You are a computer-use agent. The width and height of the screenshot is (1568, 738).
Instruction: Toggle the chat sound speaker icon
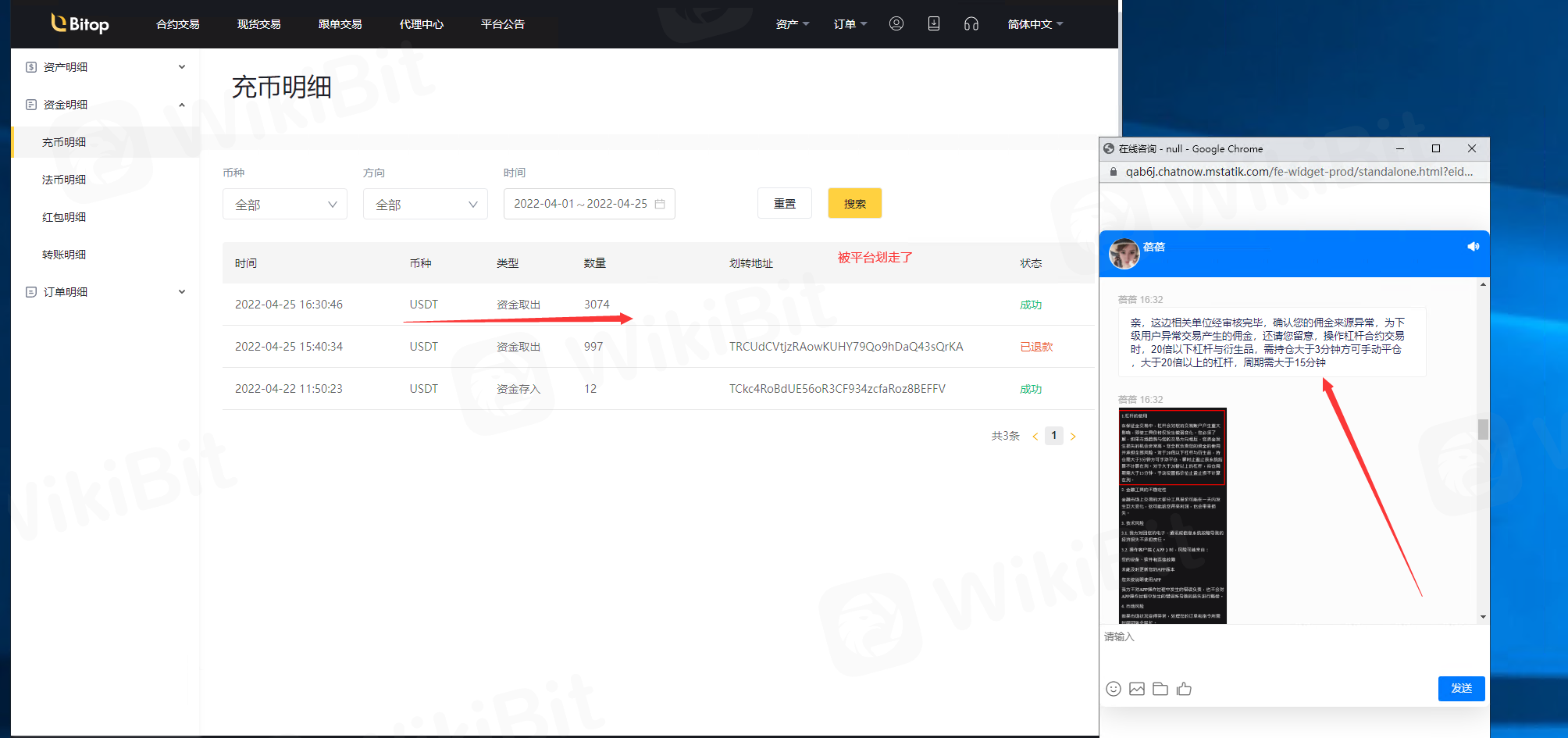[1473, 247]
